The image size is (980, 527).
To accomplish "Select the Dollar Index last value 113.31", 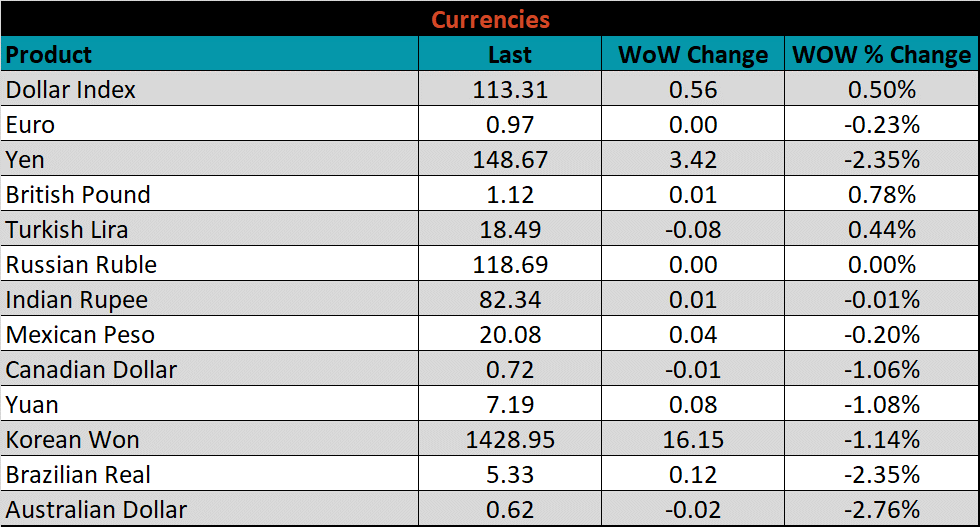I will point(510,90).
